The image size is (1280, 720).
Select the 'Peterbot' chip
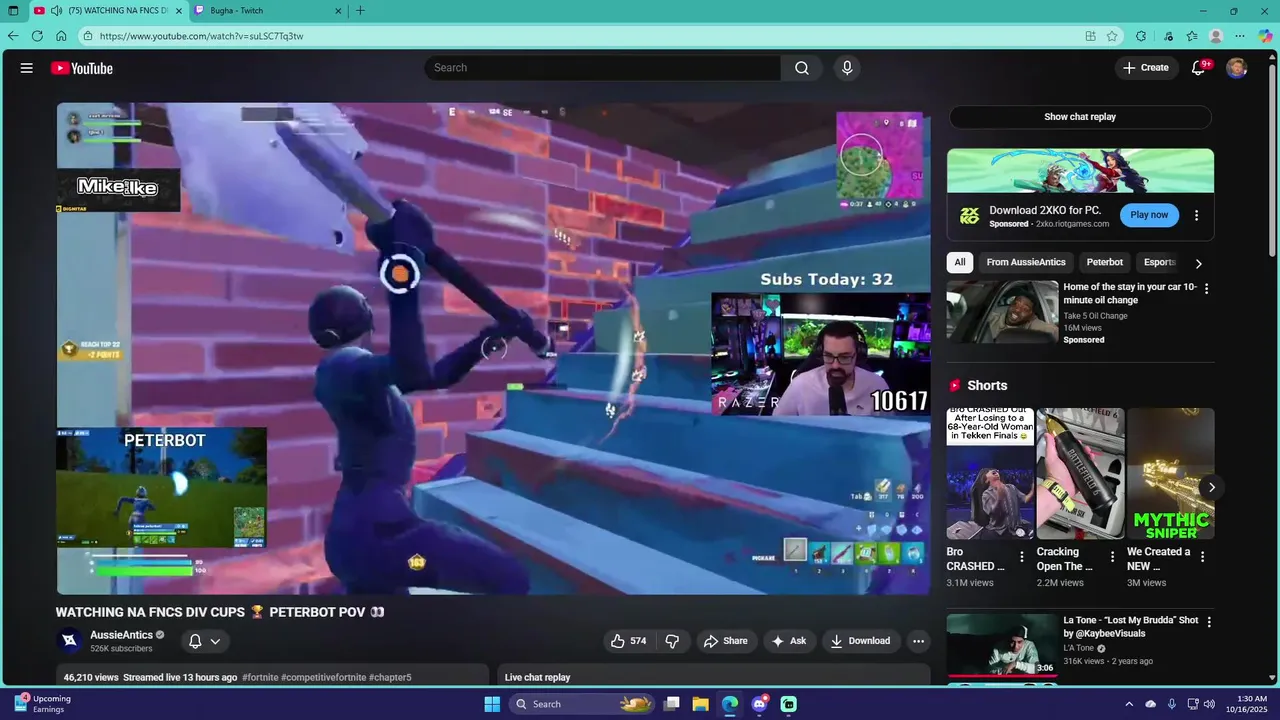point(1105,262)
